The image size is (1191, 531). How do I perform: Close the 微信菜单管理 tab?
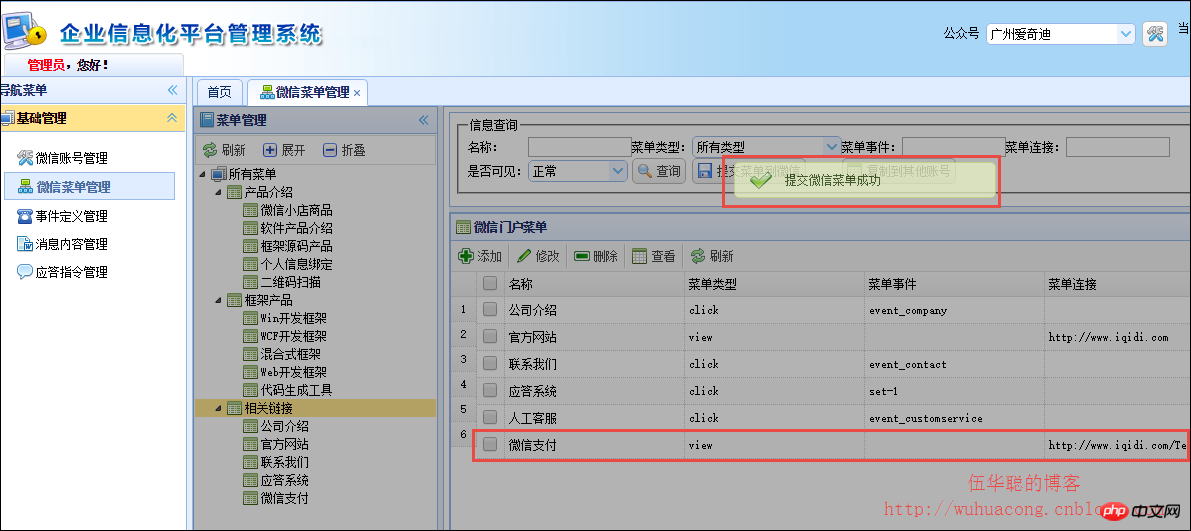[357, 93]
